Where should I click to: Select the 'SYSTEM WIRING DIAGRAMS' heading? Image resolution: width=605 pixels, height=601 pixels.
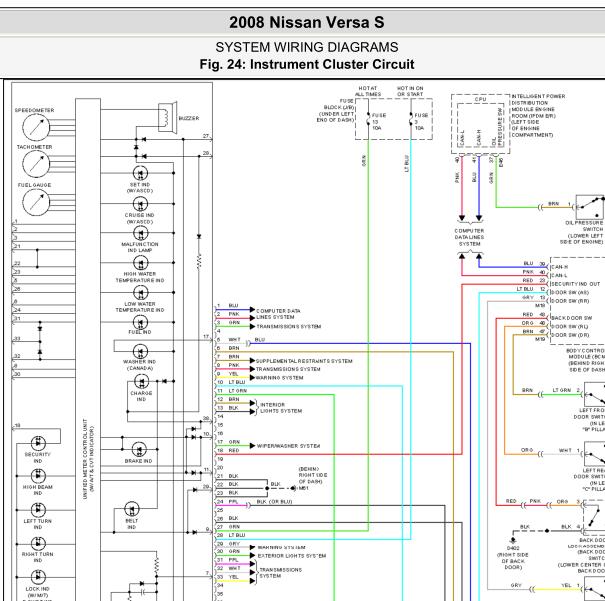point(307,47)
